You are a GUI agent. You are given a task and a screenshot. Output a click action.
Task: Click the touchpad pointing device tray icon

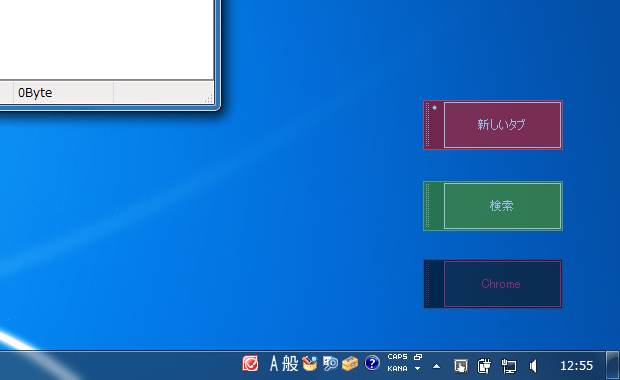pyautogui.click(x=461, y=366)
